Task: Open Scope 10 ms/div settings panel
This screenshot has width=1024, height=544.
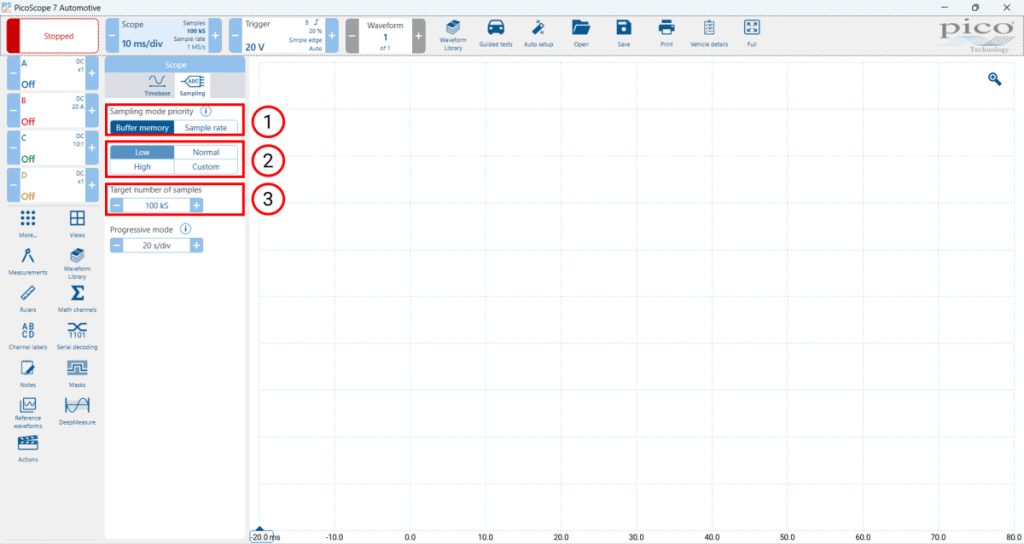Action: [x=163, y=35]
